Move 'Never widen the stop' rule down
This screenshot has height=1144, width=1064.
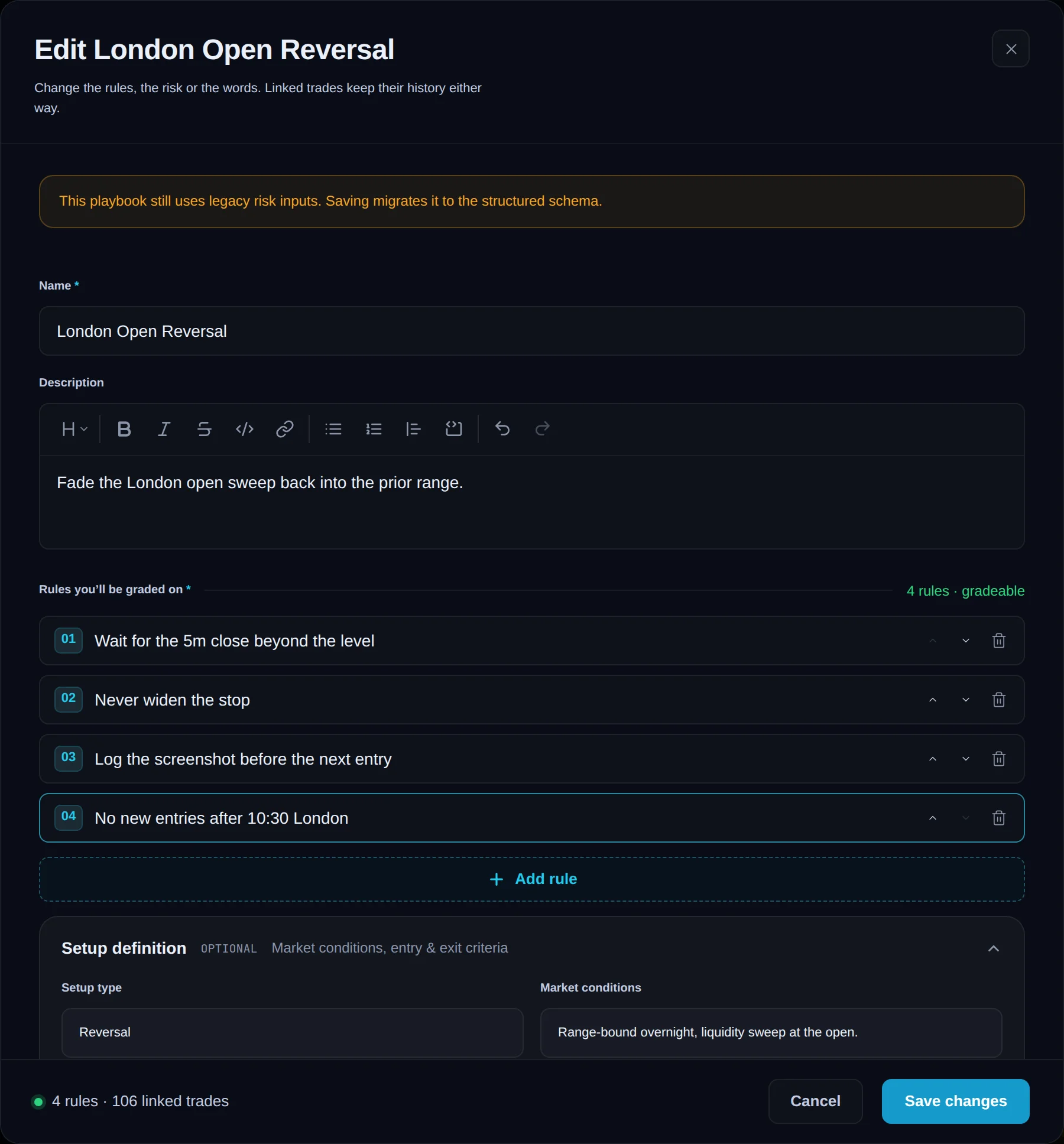coord(966,700)
